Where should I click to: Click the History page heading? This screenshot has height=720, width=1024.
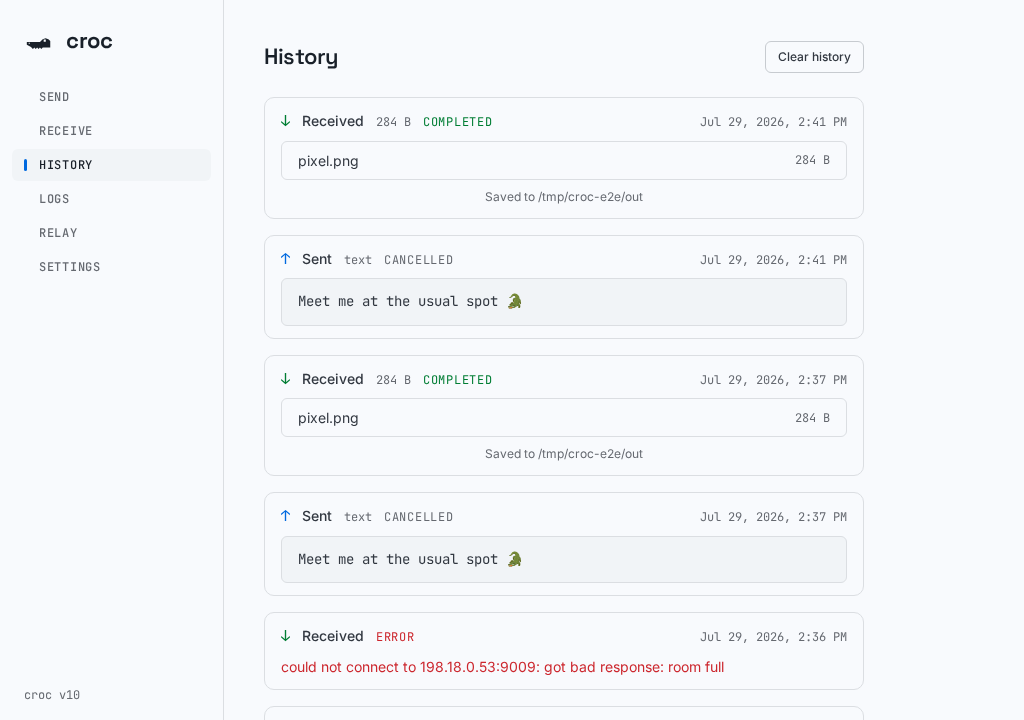[x=301, y=57]
